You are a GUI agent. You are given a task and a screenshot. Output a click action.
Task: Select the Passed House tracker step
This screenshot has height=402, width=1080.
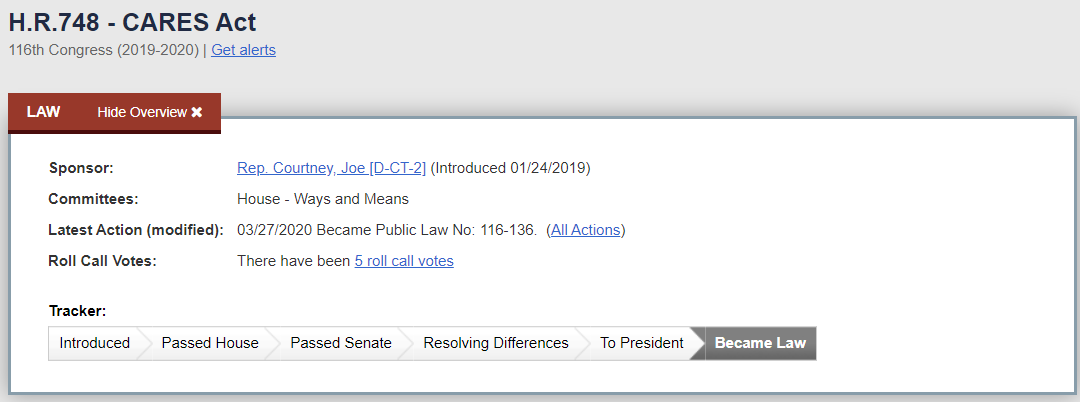click(x=210, y=343)
